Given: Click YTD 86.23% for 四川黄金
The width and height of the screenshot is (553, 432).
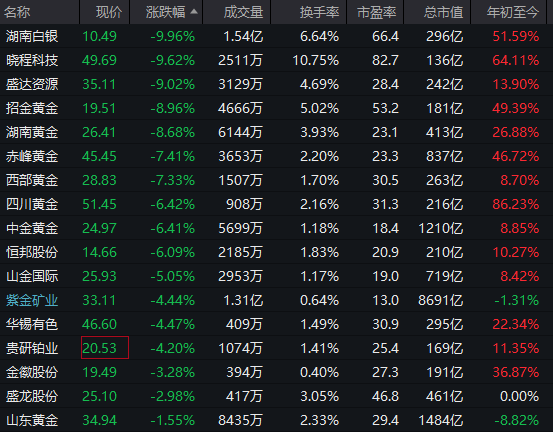Looking at the screenshot, I should pos(516,204).
